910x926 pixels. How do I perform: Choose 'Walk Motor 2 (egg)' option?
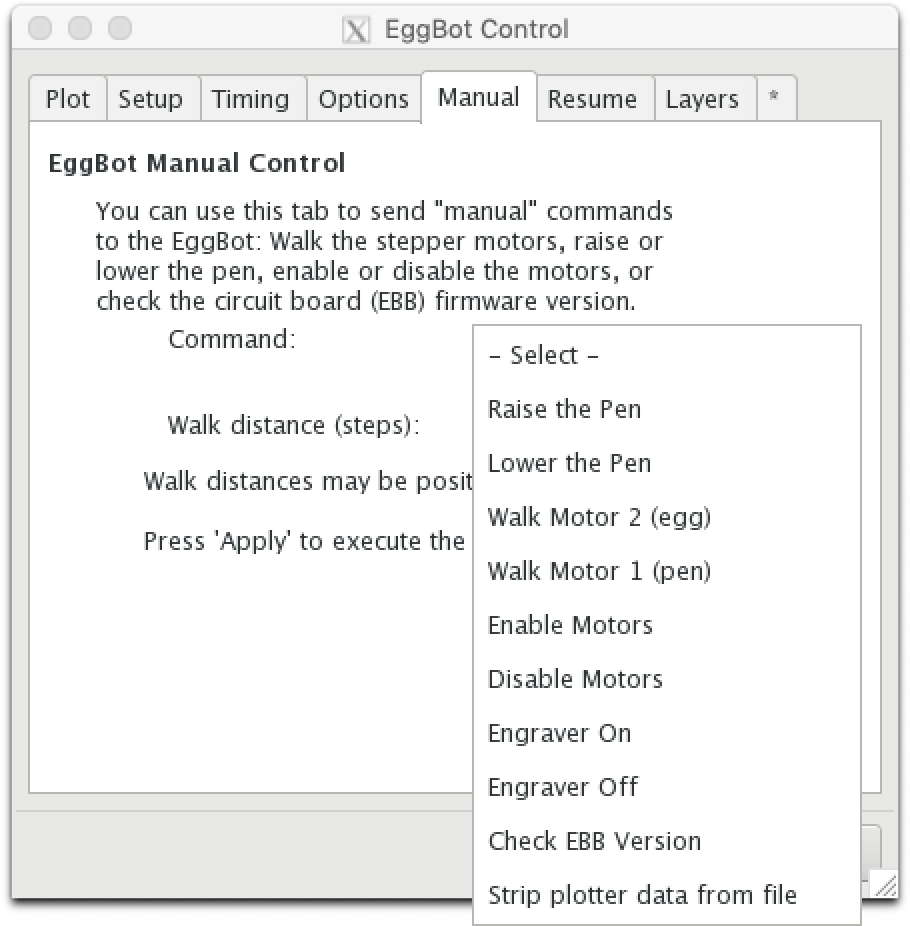[667, 517]
